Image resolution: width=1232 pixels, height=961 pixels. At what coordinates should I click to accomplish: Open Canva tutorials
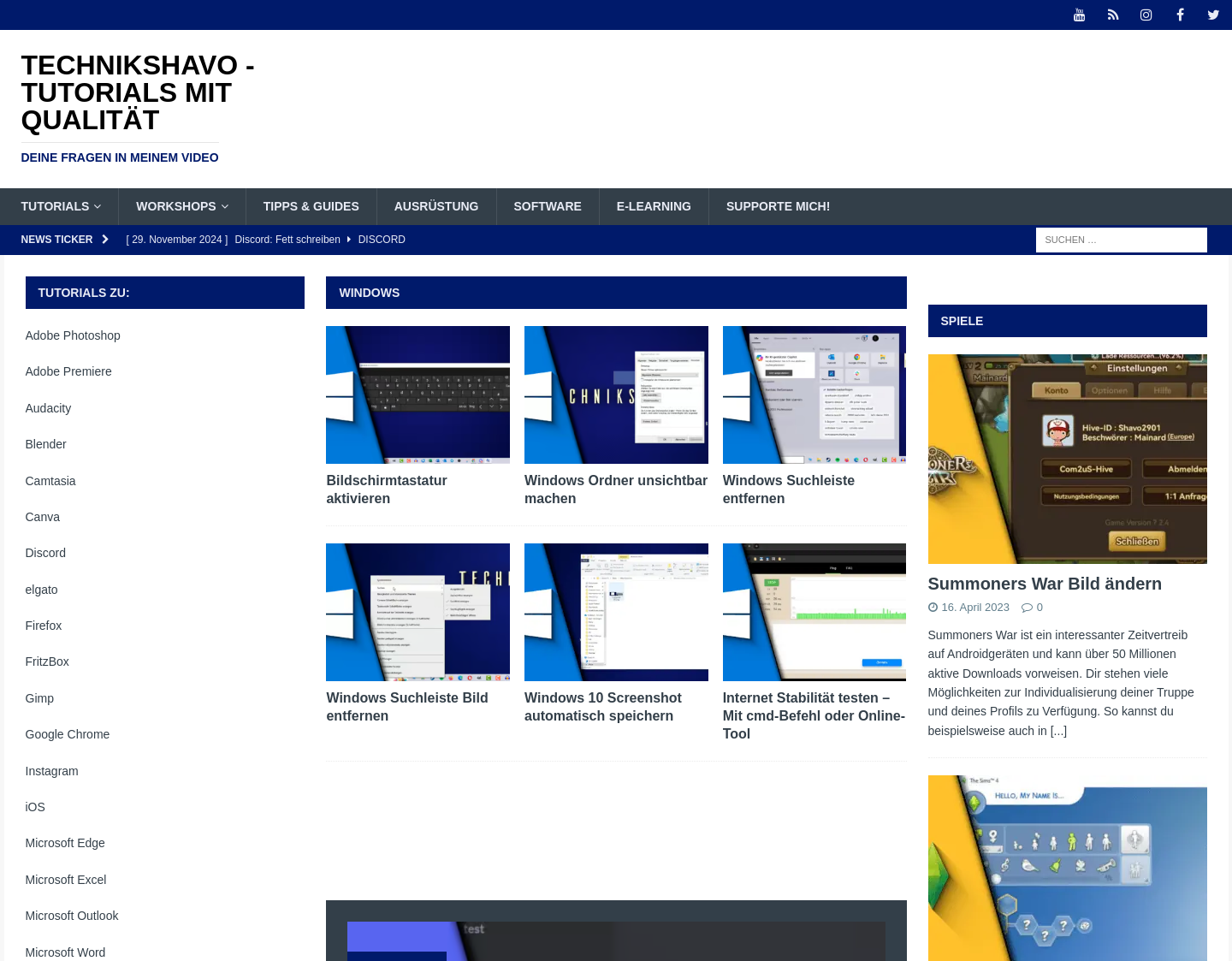(43, 517)
